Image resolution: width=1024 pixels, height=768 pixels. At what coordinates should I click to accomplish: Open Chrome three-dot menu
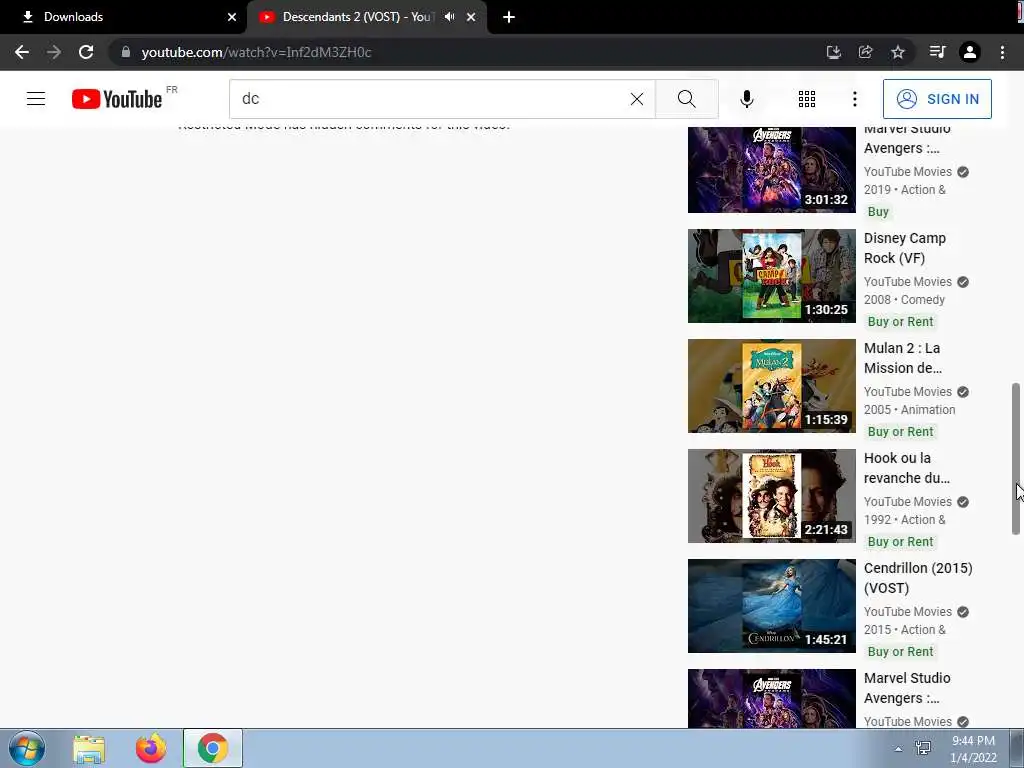pos(1002,52)
